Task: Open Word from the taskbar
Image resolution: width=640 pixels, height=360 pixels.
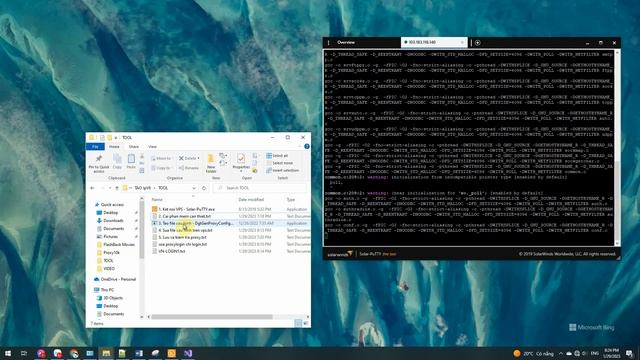Action: tap(139, 353)
